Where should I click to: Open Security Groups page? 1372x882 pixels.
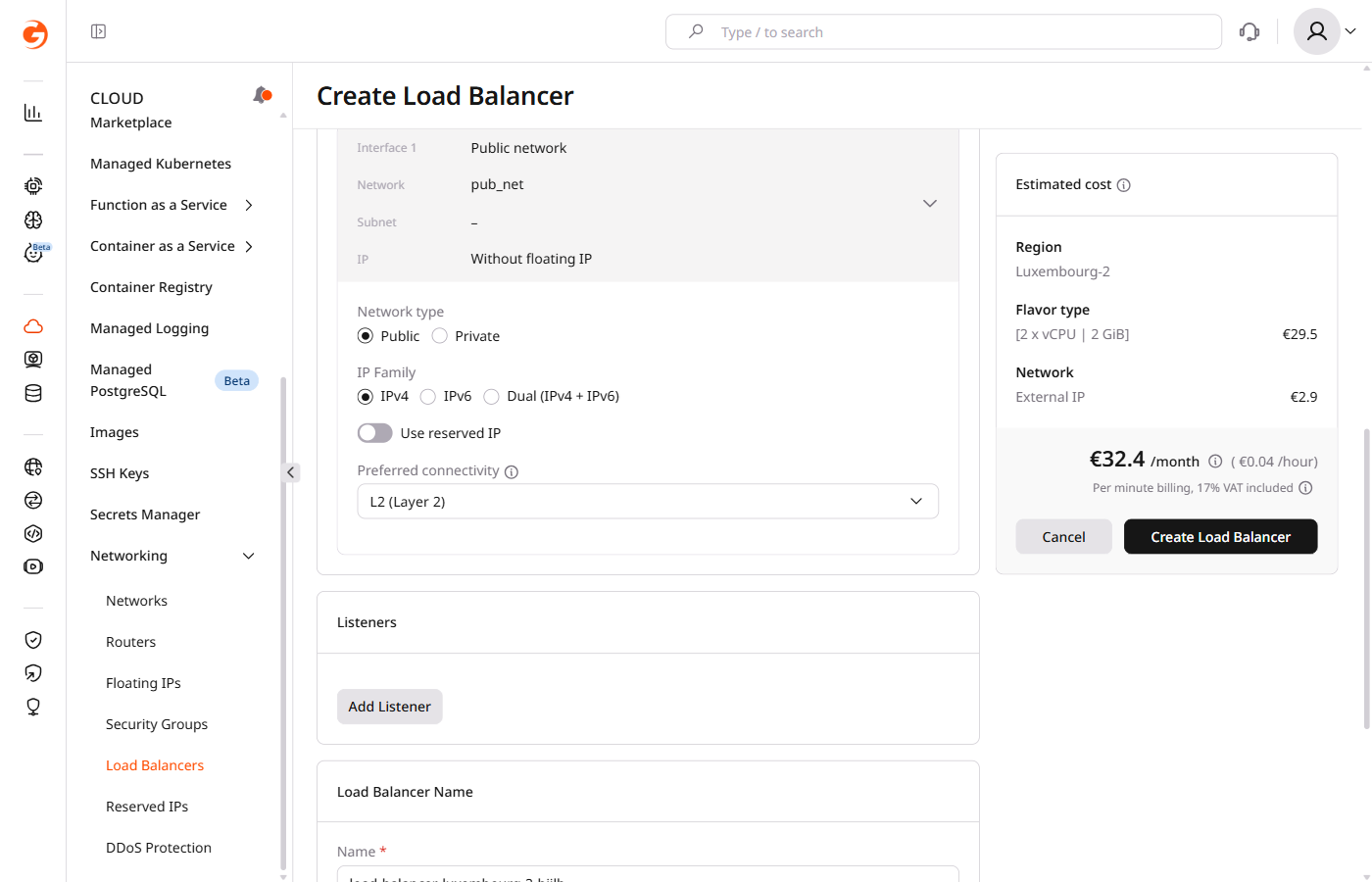point(157,724)
